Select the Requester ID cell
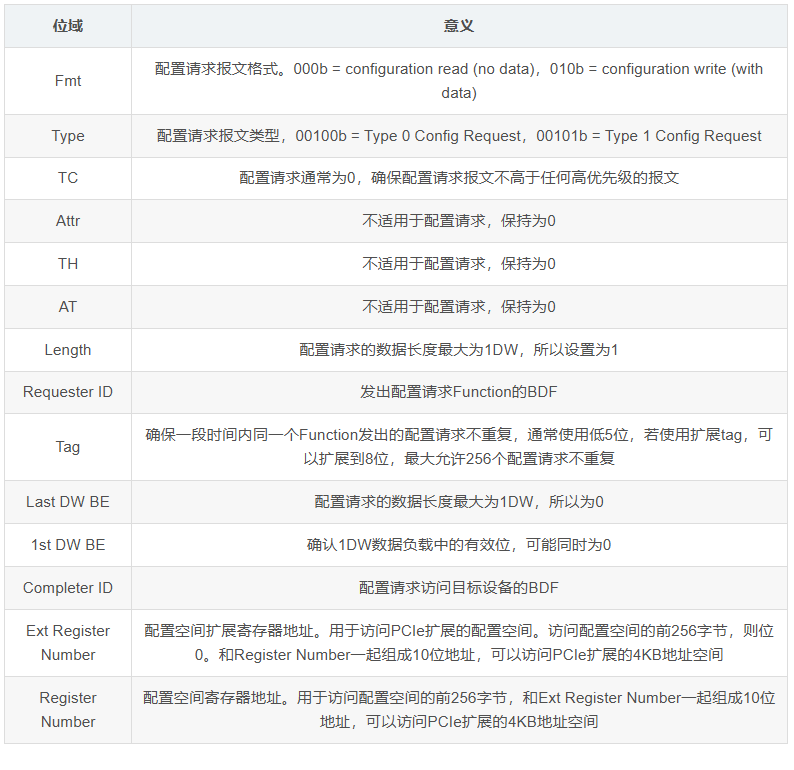Screen dimensions: 794x770 click(x=68, y=392)
